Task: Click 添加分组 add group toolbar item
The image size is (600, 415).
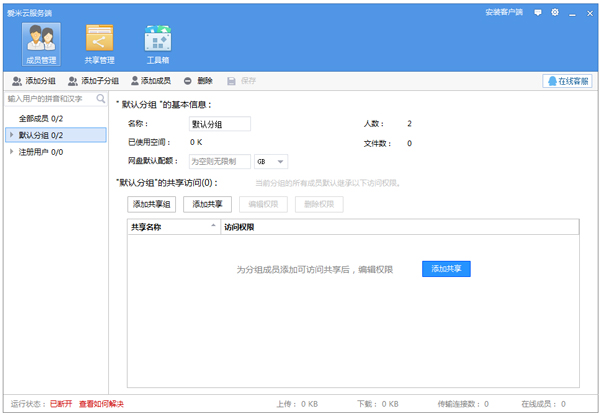Action: 34,81
